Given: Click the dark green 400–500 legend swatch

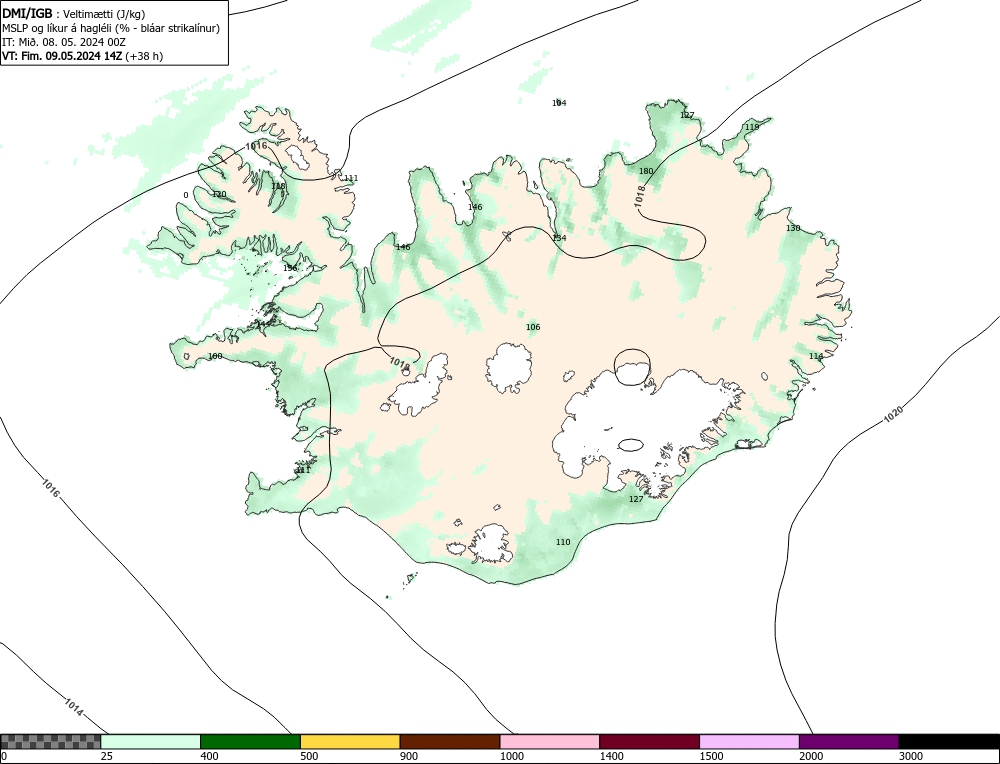Looking at the screenshot, I should point(250,741).
